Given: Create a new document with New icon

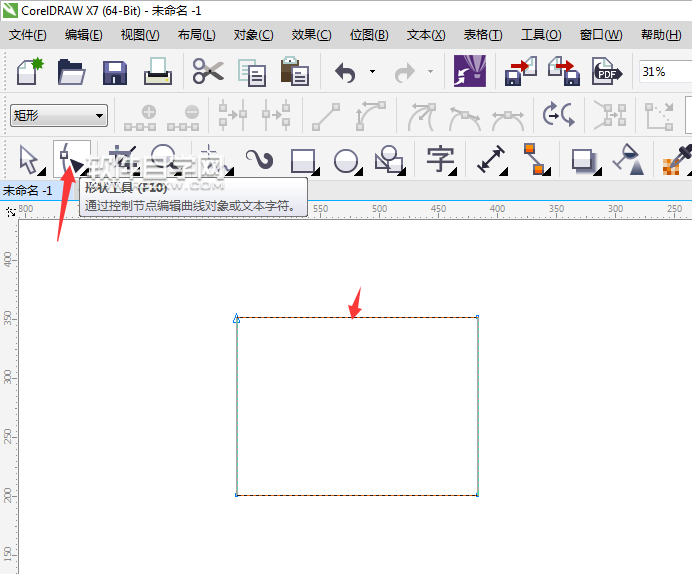Looking at the screenshot, I should [30, 71].
